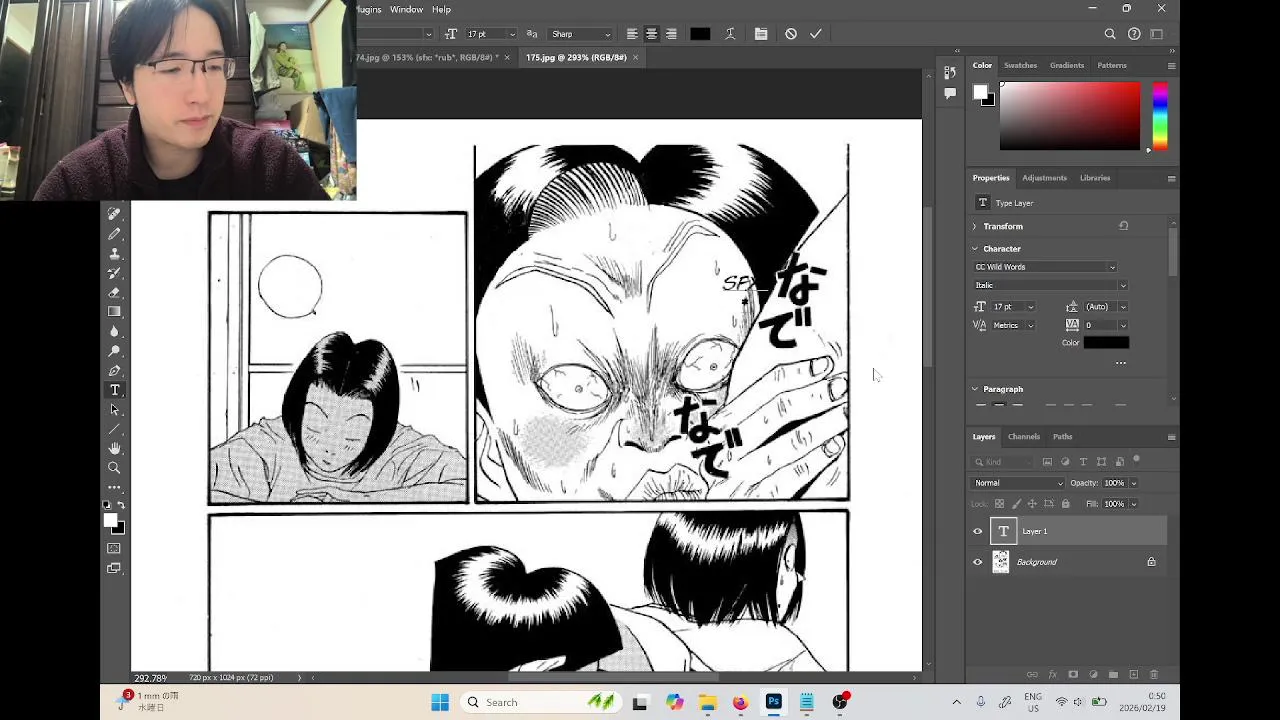Cancel current text edits icon

[791, 34]
